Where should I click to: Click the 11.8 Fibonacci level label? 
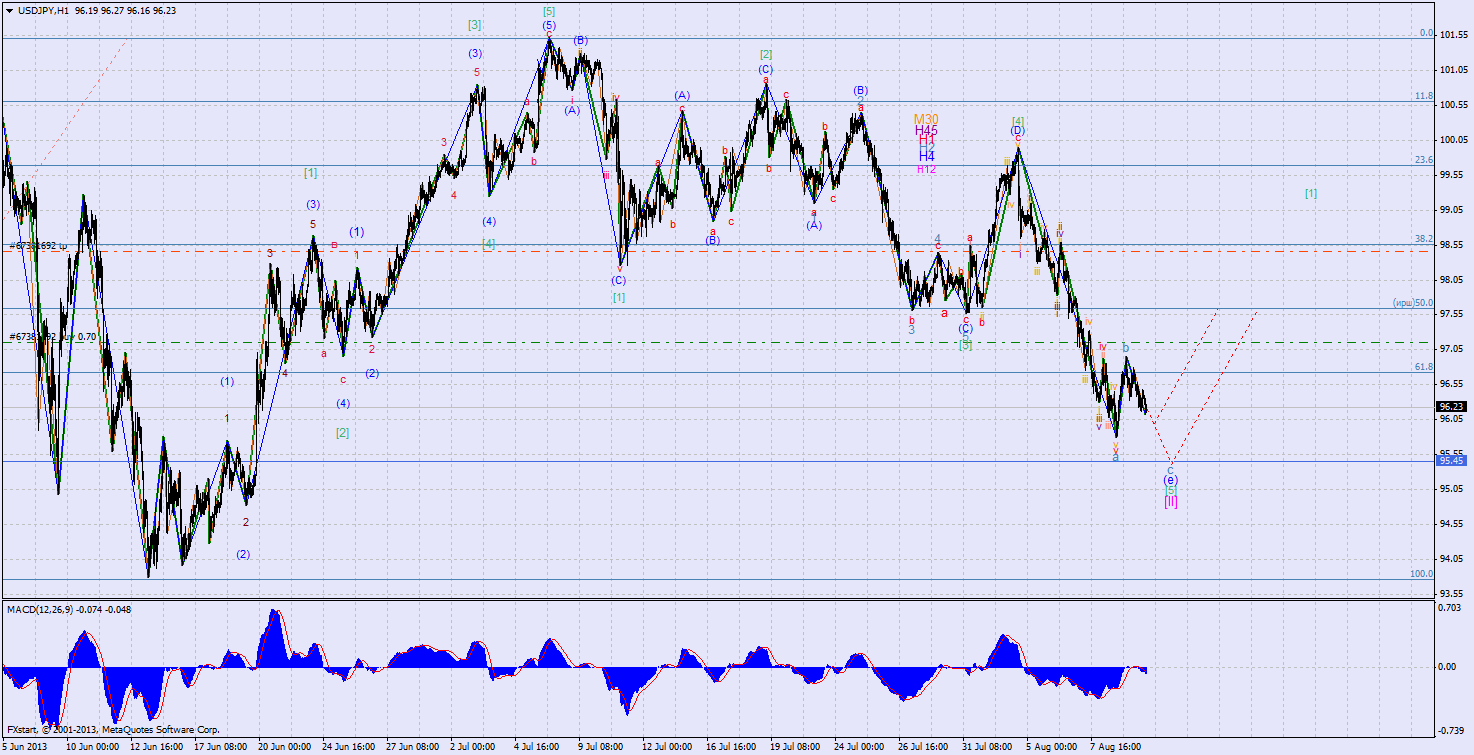1424,96
